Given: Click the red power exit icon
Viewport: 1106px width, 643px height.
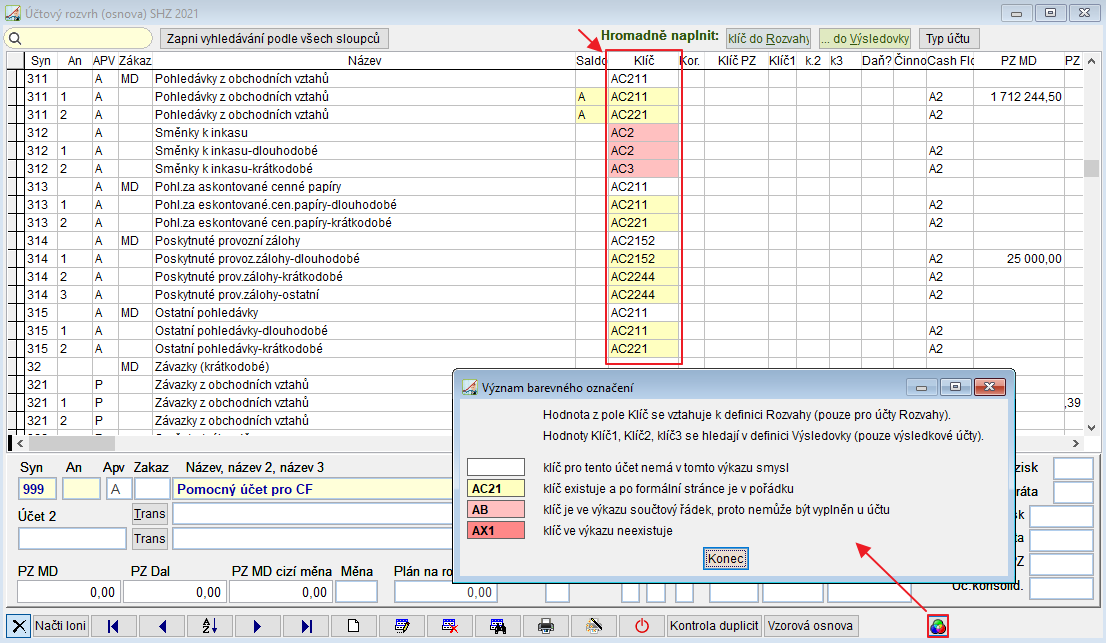Looking at the screenshot, I should [x=642, y=626].
